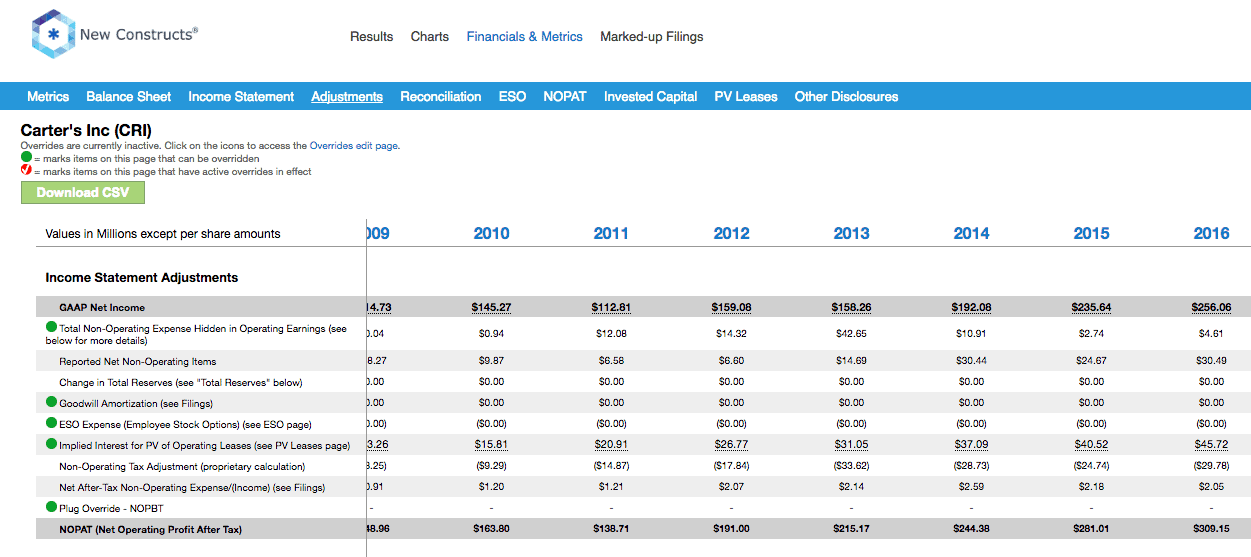Click the NOPAT row label

(150, 529)
